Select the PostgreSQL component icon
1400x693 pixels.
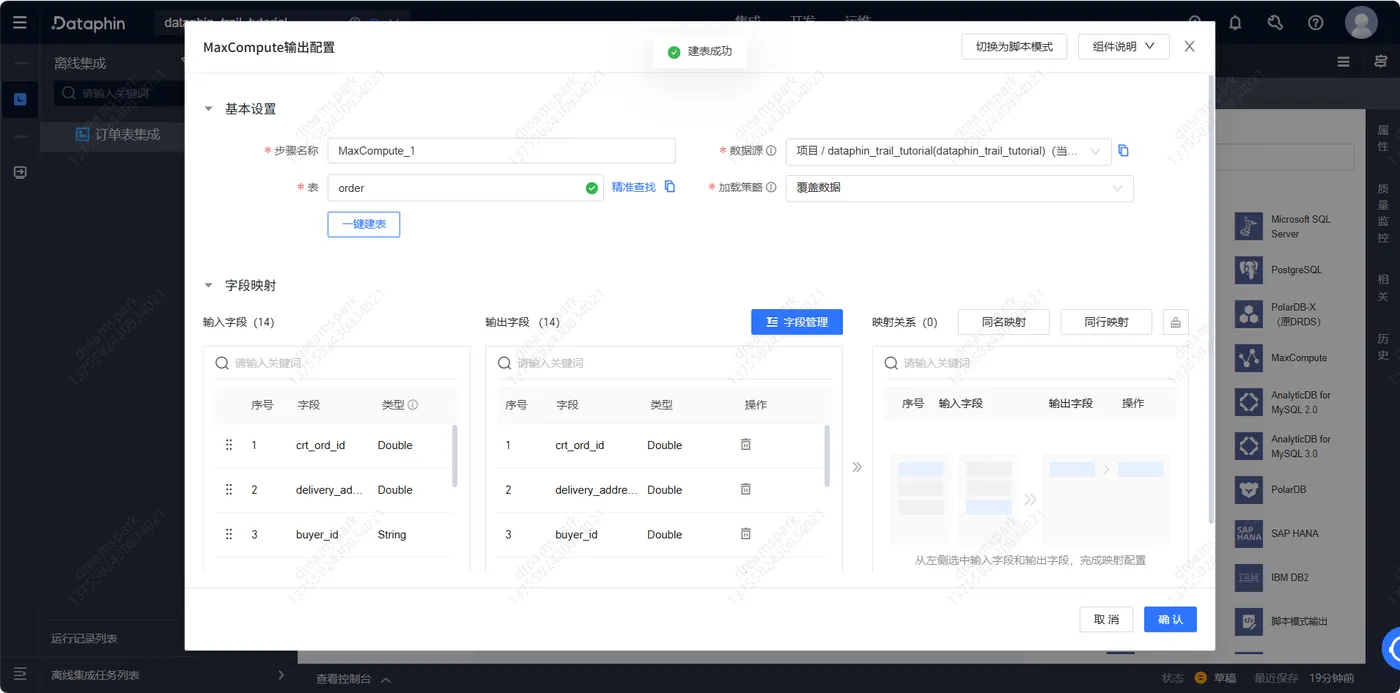[1249, 270]
